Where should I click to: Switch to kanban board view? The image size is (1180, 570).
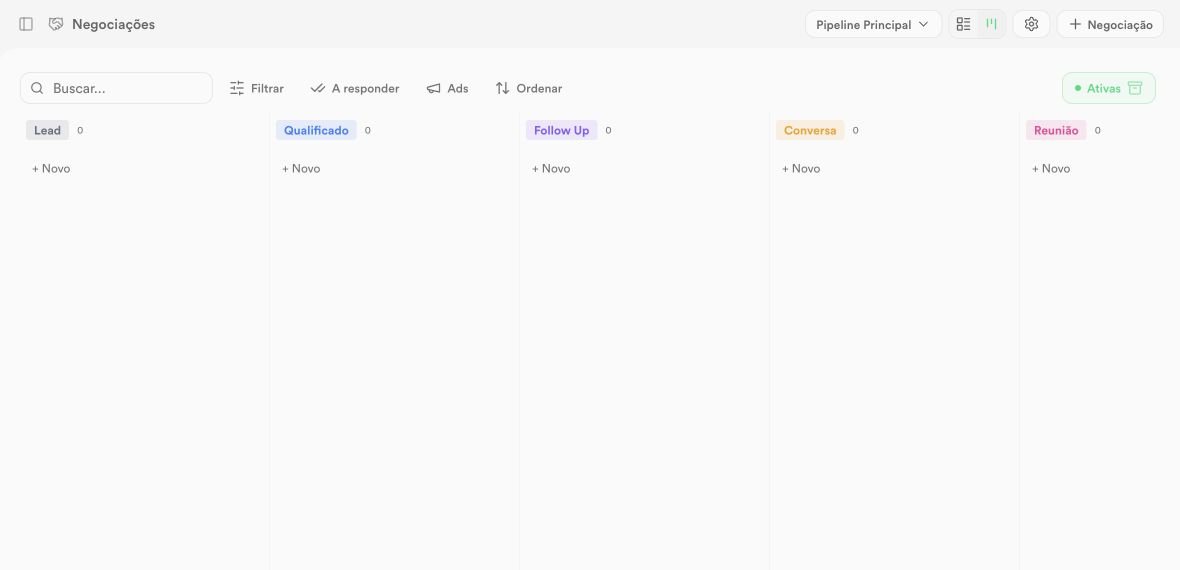[x=991, y=24]
